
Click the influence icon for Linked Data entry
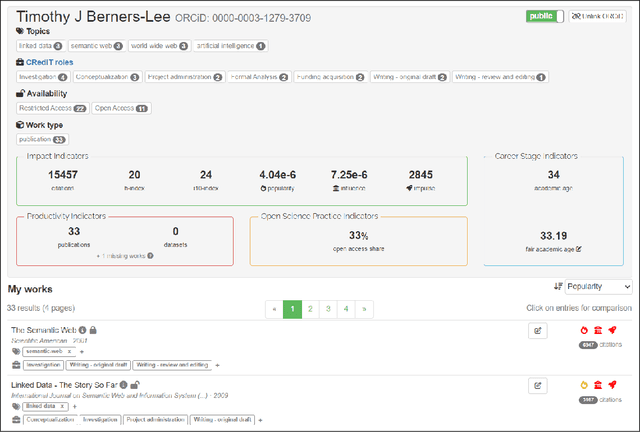598,385
